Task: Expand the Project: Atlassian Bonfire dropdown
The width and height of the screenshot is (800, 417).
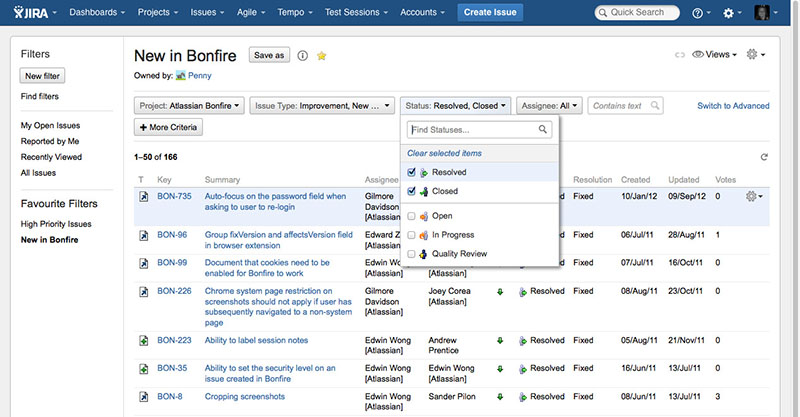Action: (x=189, y=105)
